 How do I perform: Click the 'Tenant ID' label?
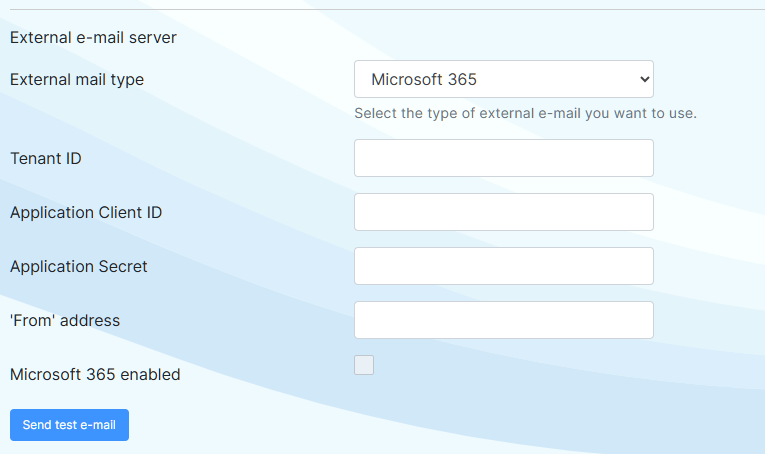(x=46, y=158)
